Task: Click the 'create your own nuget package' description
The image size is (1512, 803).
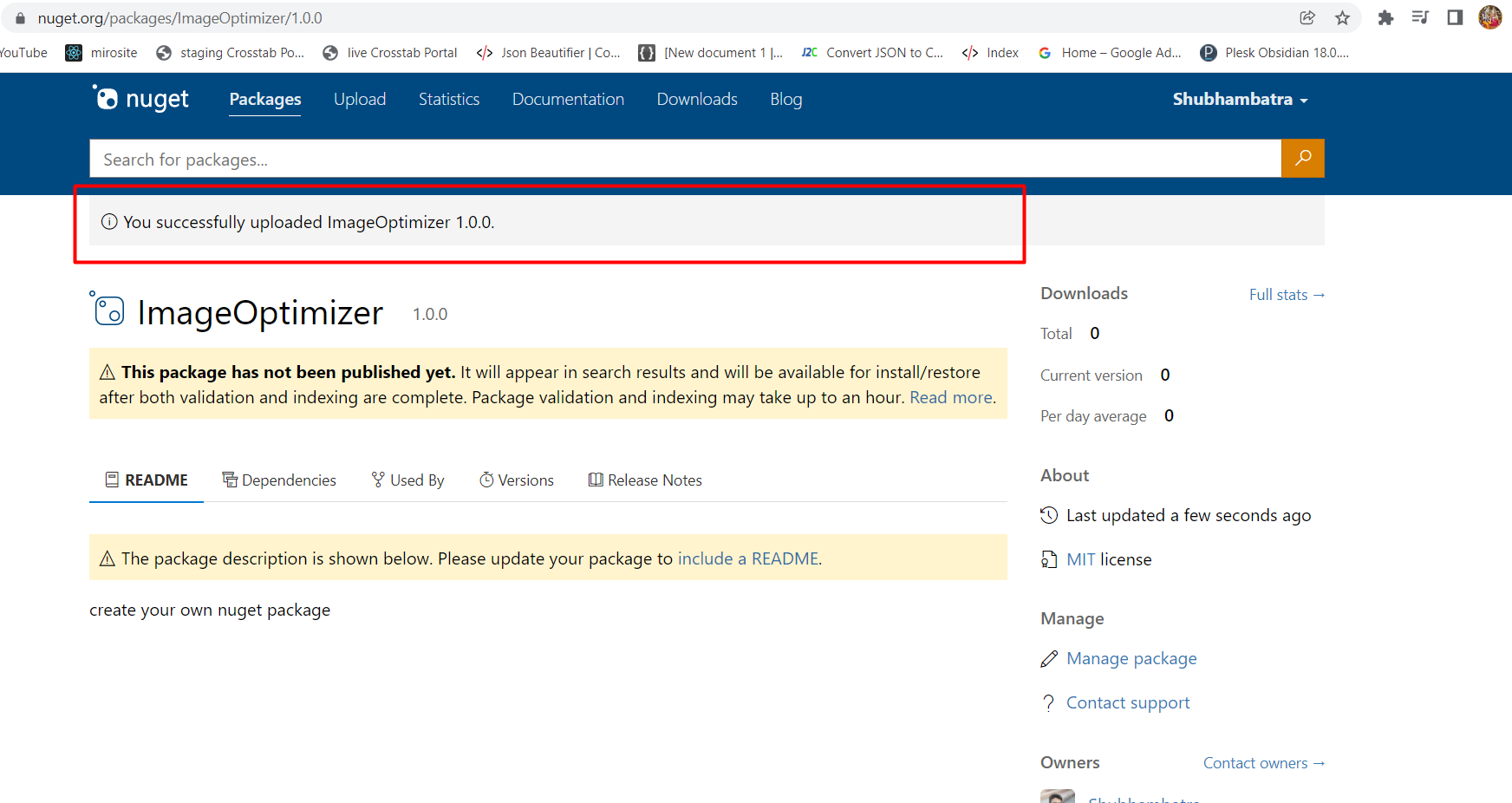Action: tap(210, 610)
